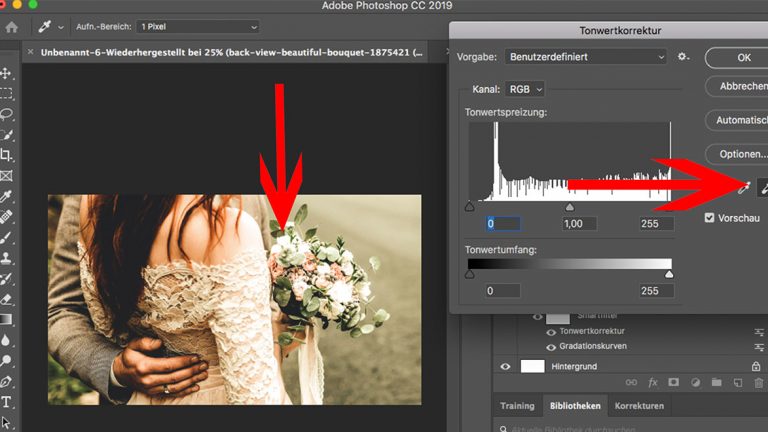Select the Frame tool

click(6, 175)
